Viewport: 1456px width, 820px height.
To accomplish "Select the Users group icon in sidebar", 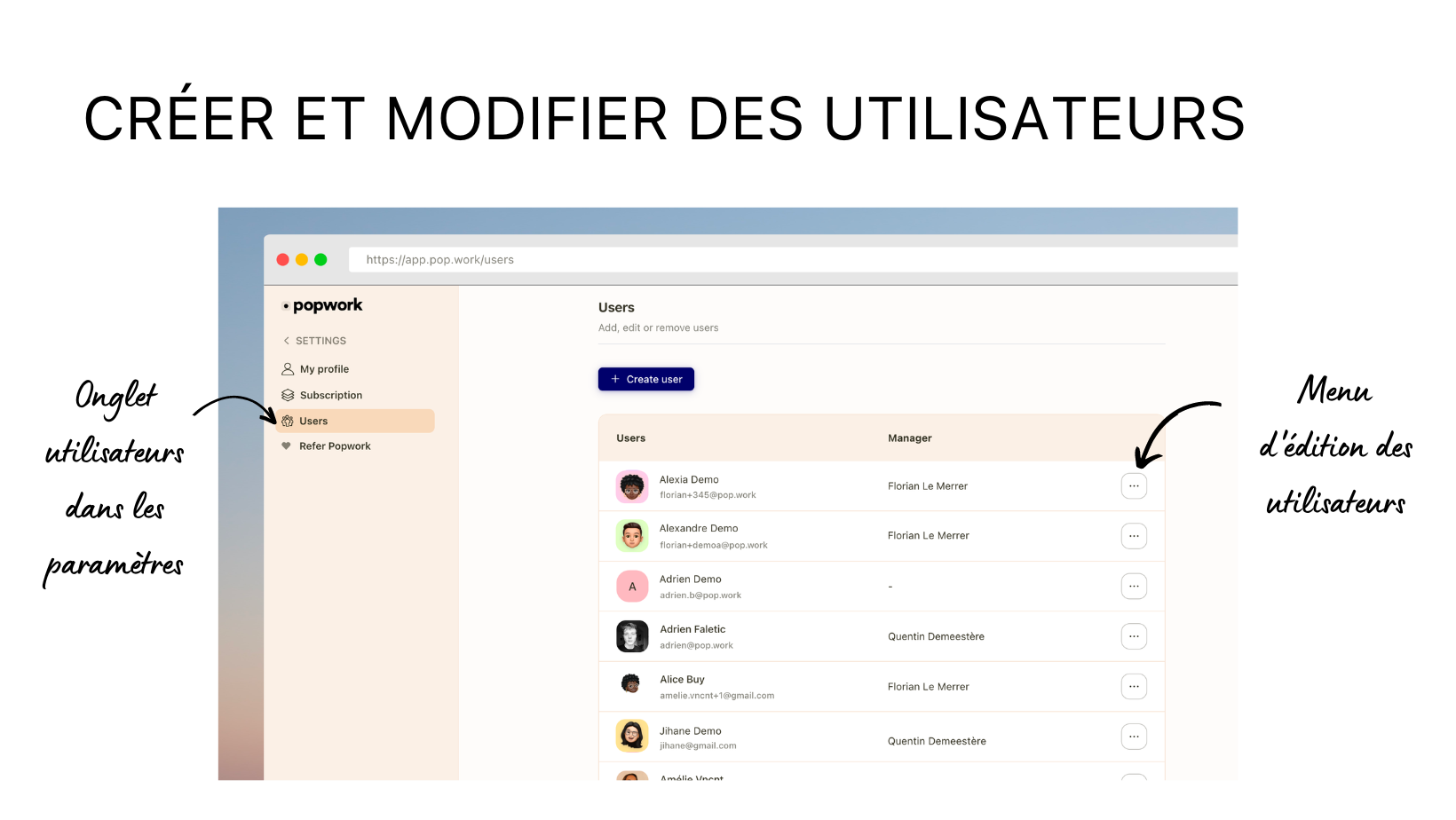I will [x=288, y=421].
